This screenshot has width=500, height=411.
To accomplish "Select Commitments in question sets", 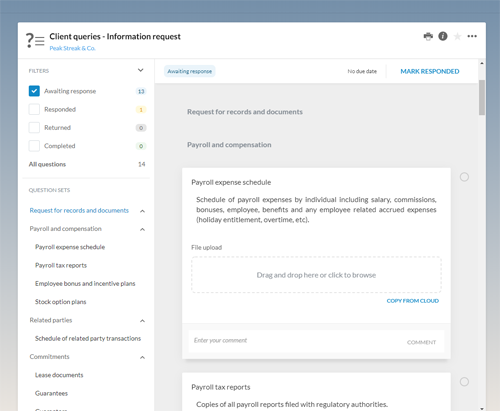I will pos(49,357).
